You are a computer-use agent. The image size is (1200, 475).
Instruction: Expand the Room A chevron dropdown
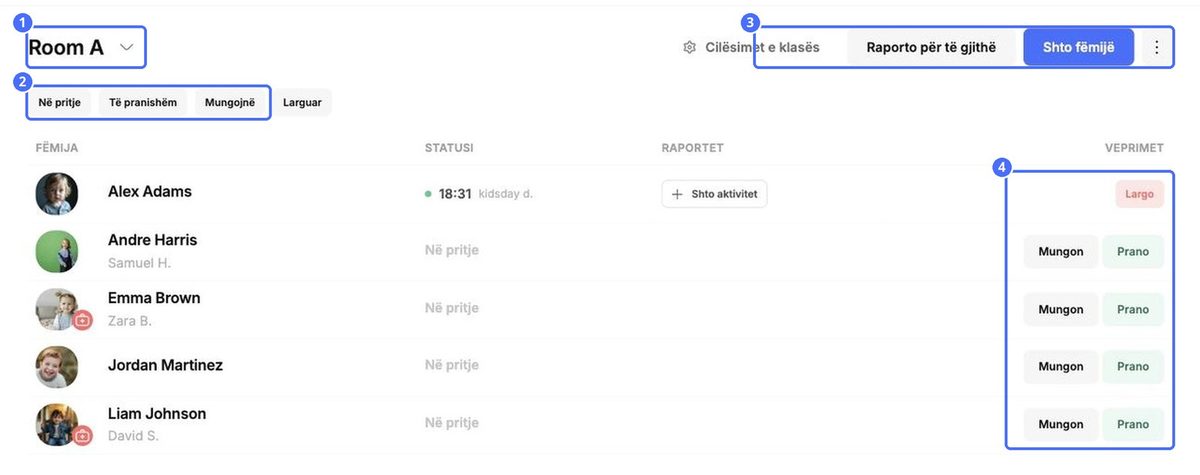pos(126,47)
